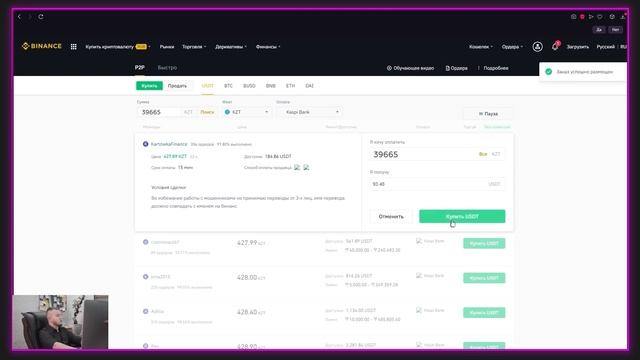Expand the Финансы menu
Screen dimensions: 640x360
(268, 47)
